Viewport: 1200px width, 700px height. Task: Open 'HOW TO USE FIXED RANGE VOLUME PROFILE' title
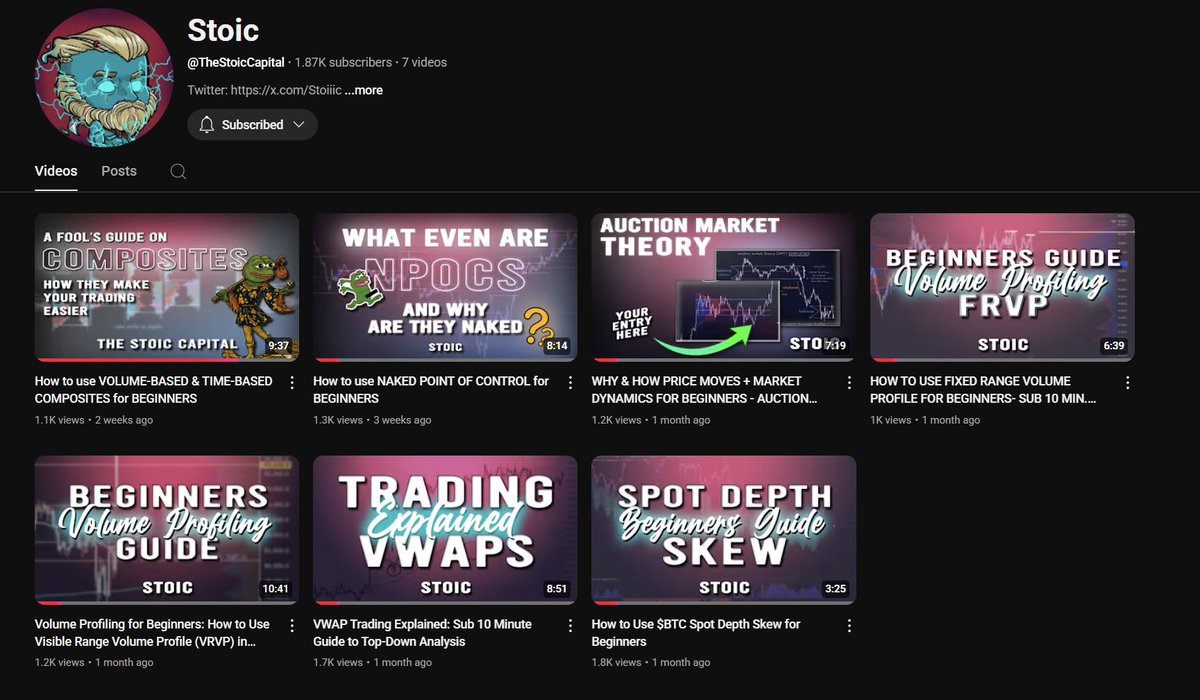coord(983,390)
